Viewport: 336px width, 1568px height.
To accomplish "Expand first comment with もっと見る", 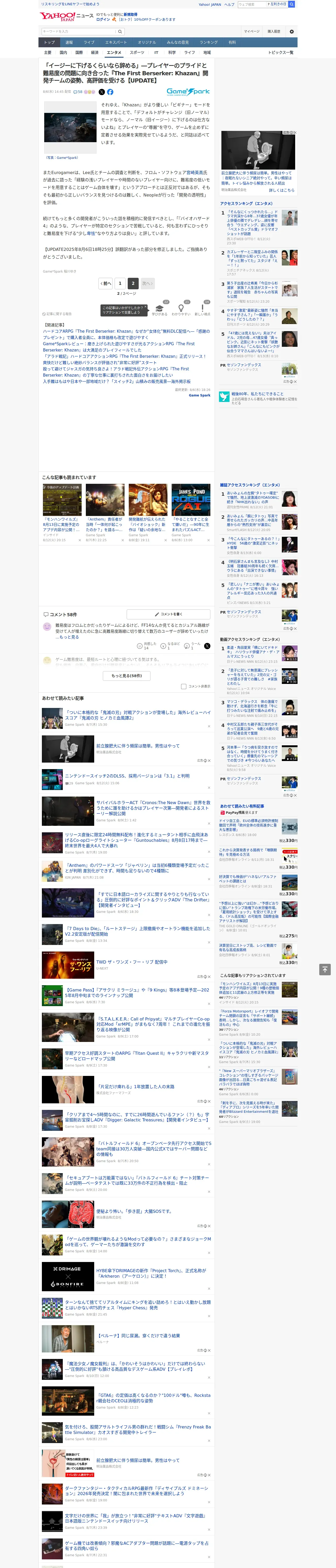I will [69, 637].
